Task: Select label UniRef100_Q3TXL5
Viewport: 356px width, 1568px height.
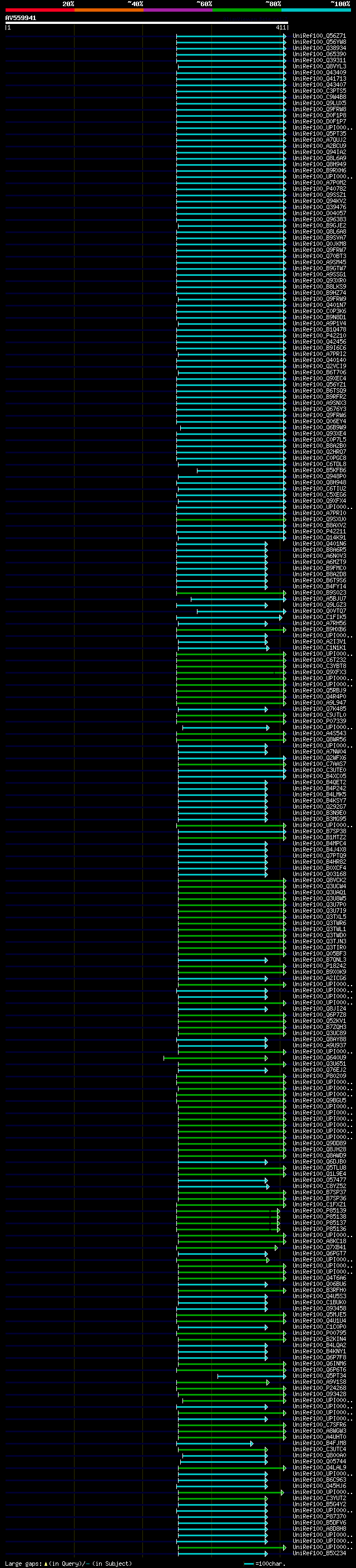Action: coord(319,917)
